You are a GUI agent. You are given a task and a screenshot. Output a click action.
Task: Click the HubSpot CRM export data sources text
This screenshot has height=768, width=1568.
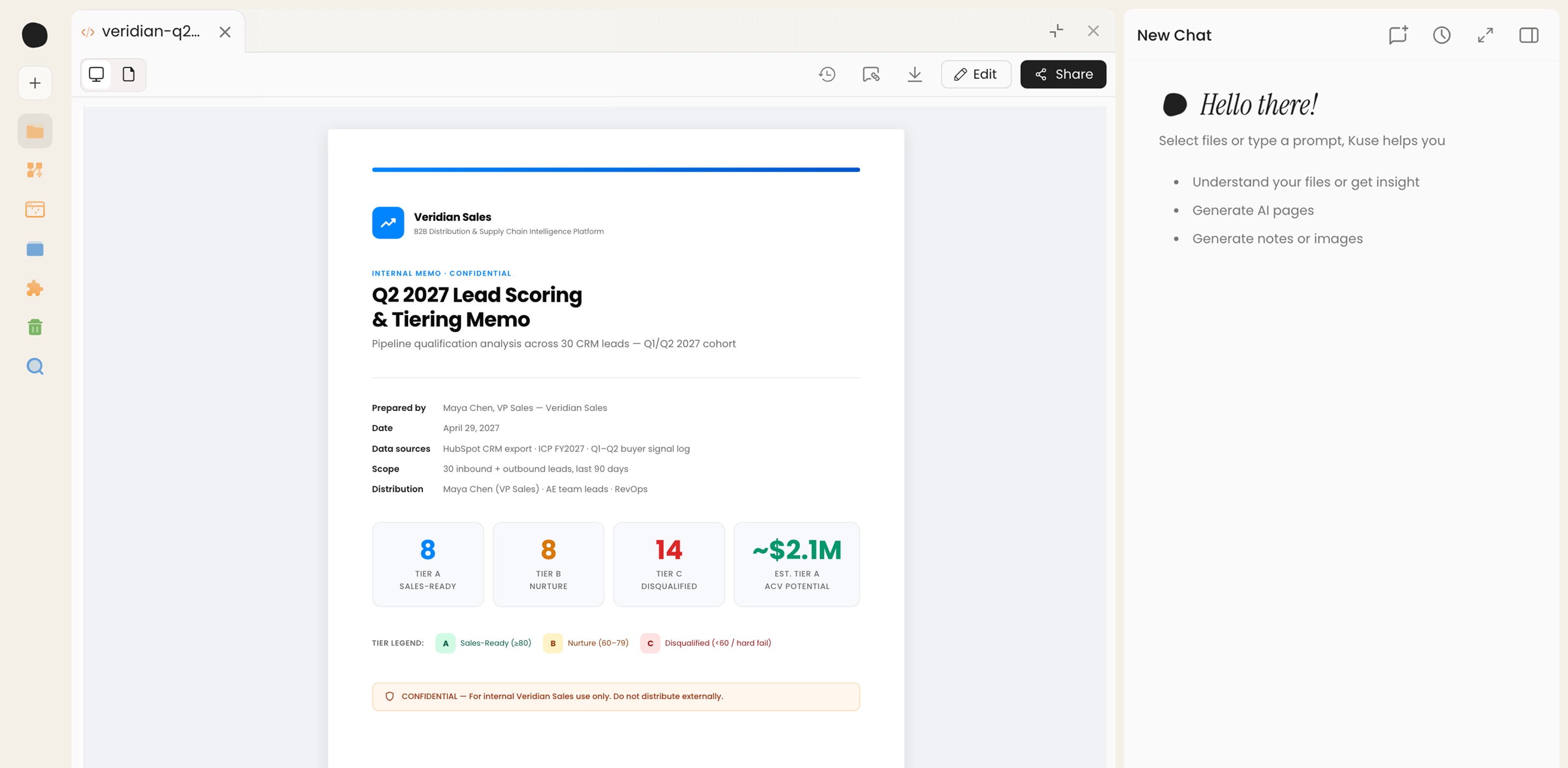point(566,449)
